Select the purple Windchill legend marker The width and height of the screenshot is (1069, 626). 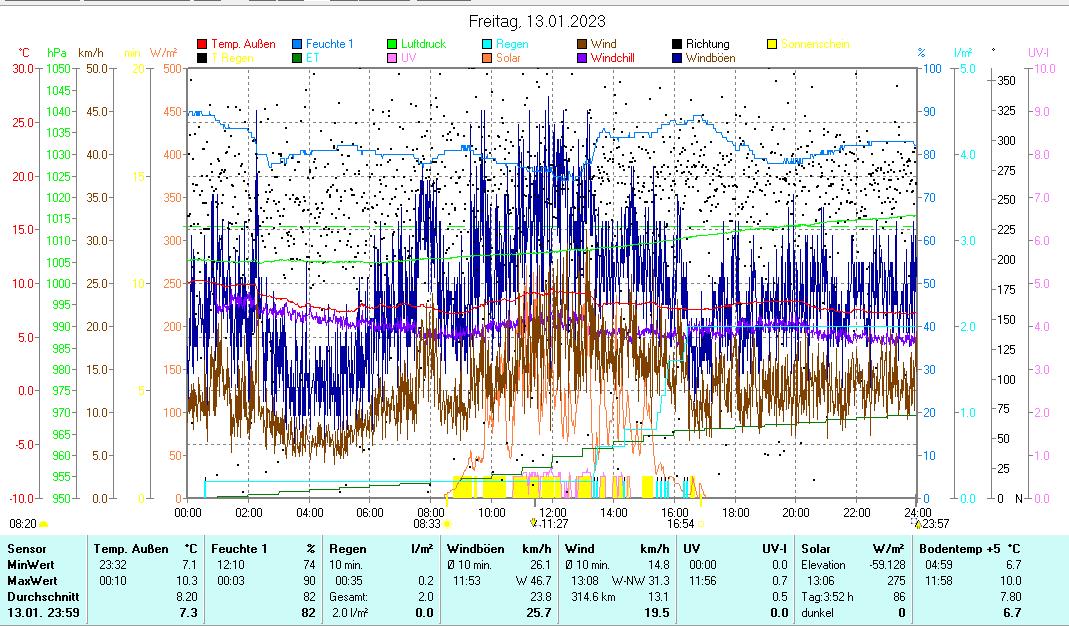582,58
